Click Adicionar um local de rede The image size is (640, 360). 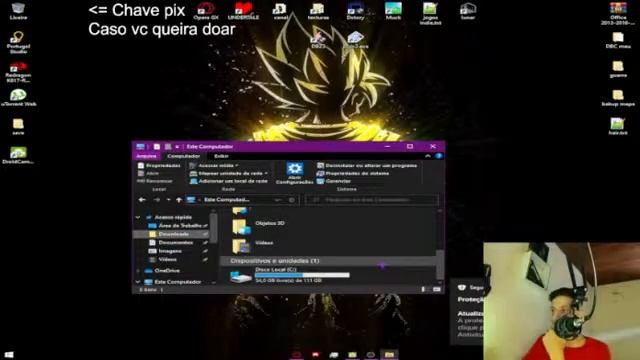229,181
